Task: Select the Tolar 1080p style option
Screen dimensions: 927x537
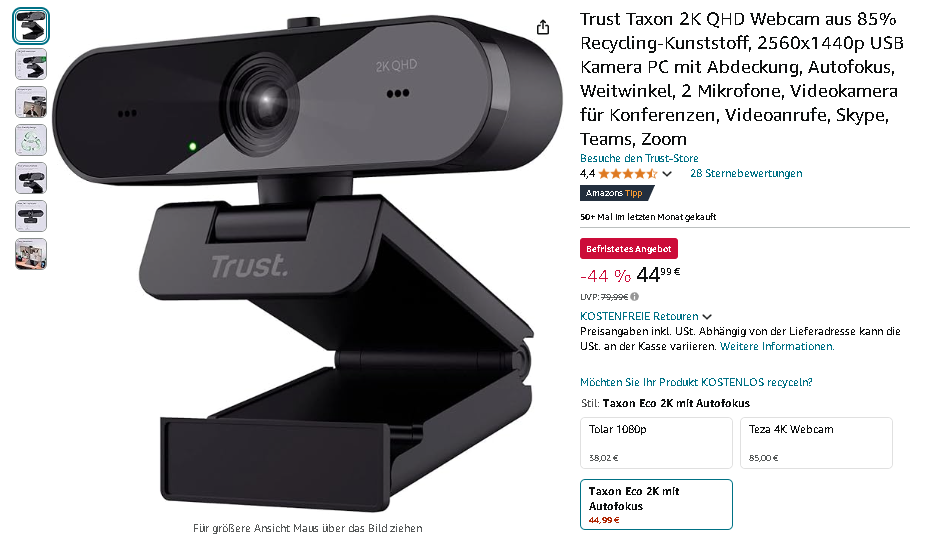Action: pos(656,443)
